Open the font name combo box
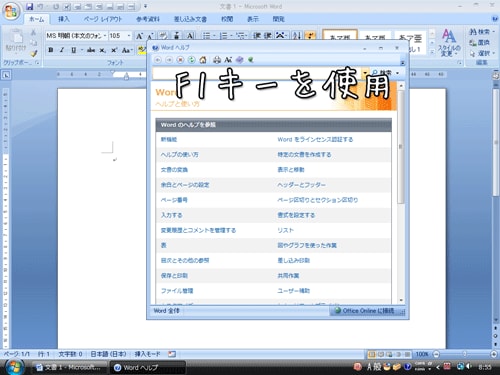Viewport: 500px width, 375px height. click(x=77, y=35)
